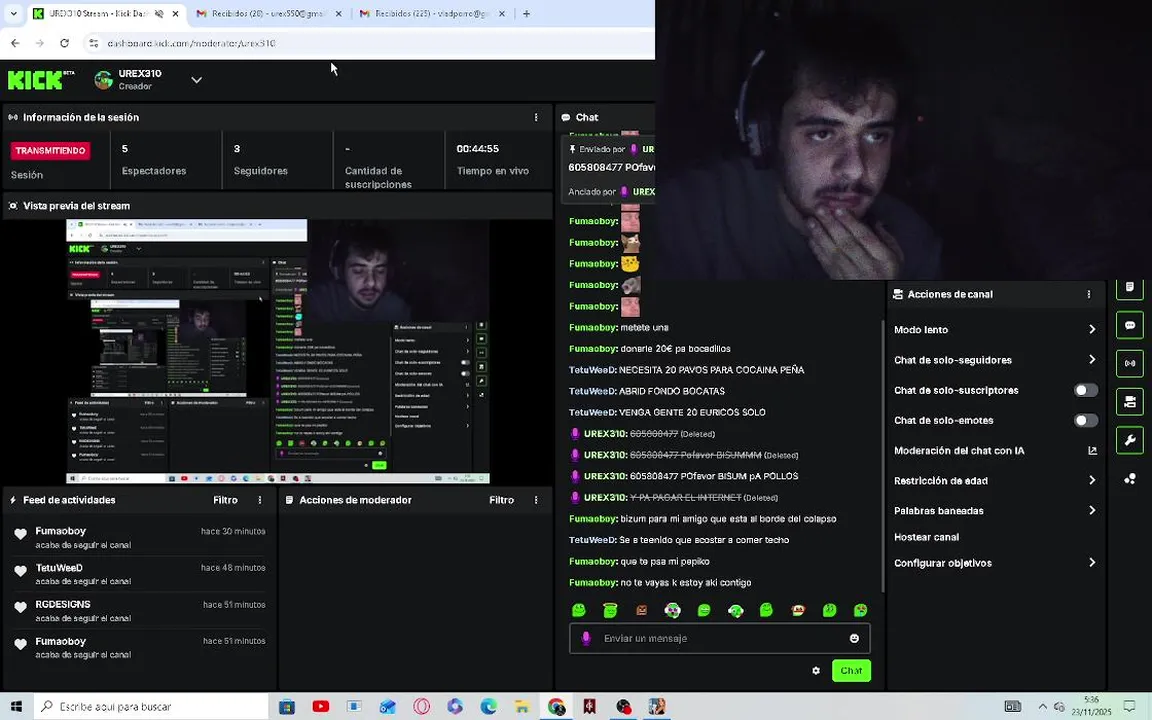Open the Información de la sesión options menu
The height and width of the screenshot is (720, 1152).
point(536,118)
